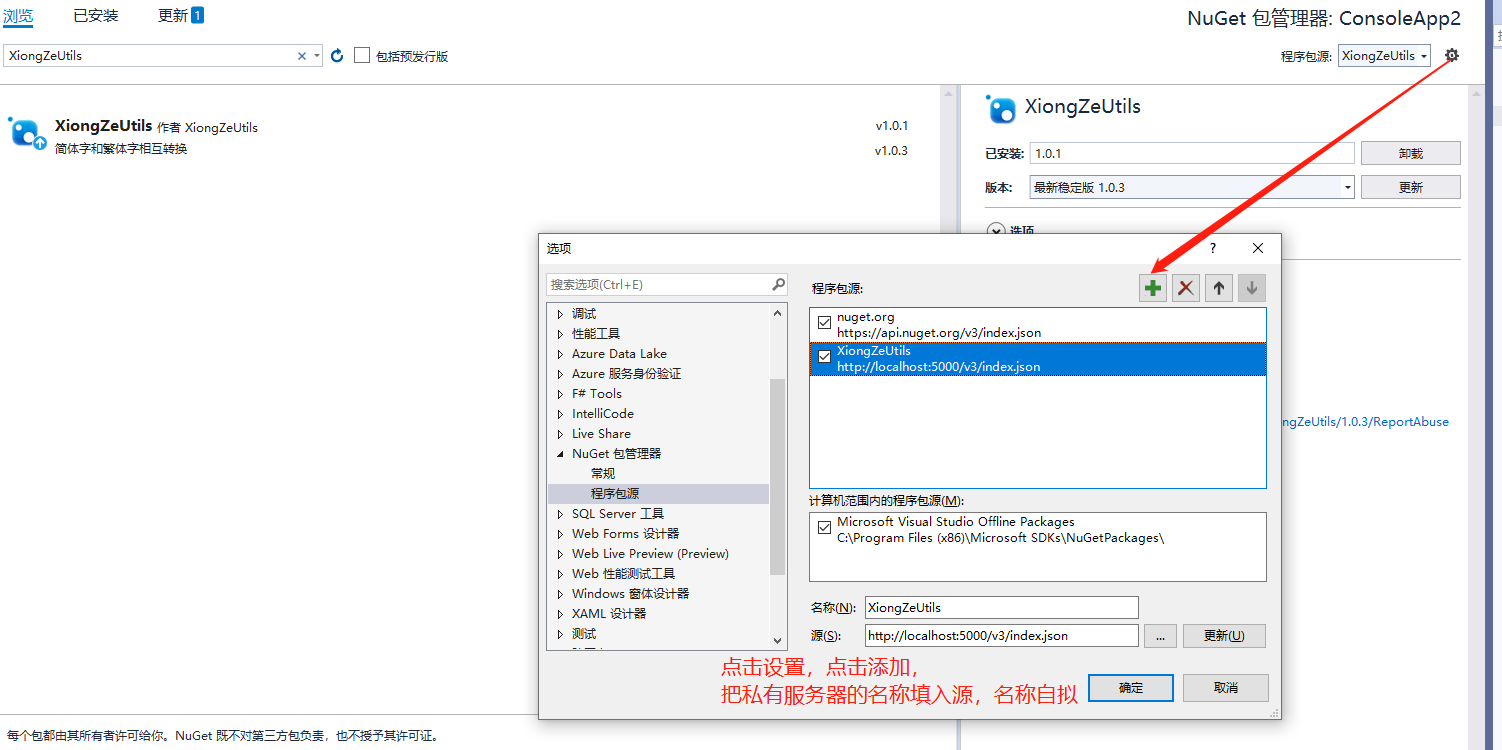The width and height of the screenshot is (1502, 750).
Task: Open the search box history dropdown arrow
Action: pyautogui.click(x=317, y=56)
